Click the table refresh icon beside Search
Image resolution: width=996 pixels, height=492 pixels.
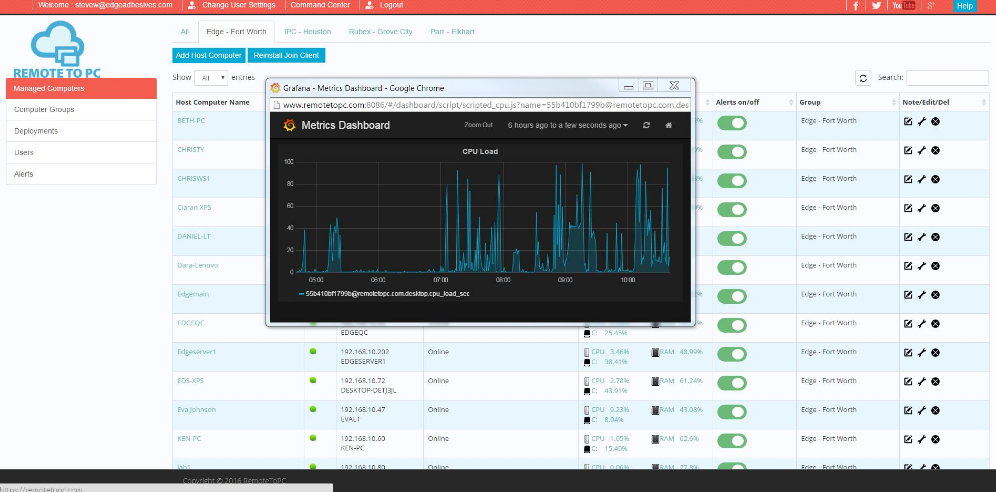click(864, 78)
